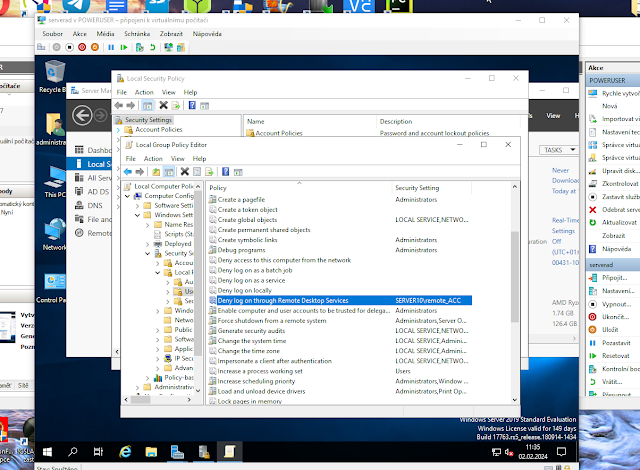The image size is (640, 470).
Task: Toggle the Action Pane icon in the Group Policy Editor toolbar
Action: point(238,172)
